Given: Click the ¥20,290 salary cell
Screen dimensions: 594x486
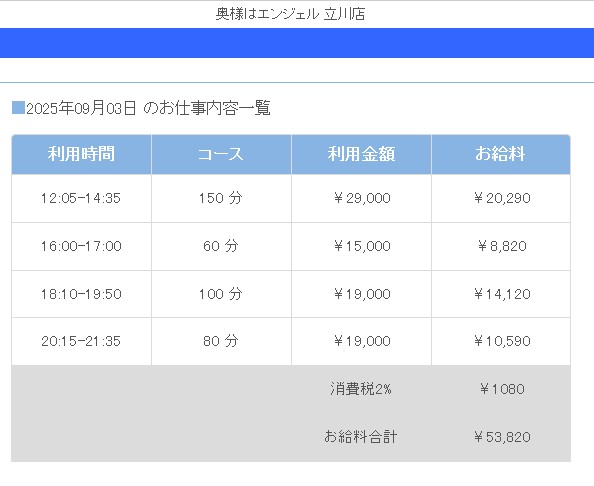Looking at the screenshot, I should point(501,198).
